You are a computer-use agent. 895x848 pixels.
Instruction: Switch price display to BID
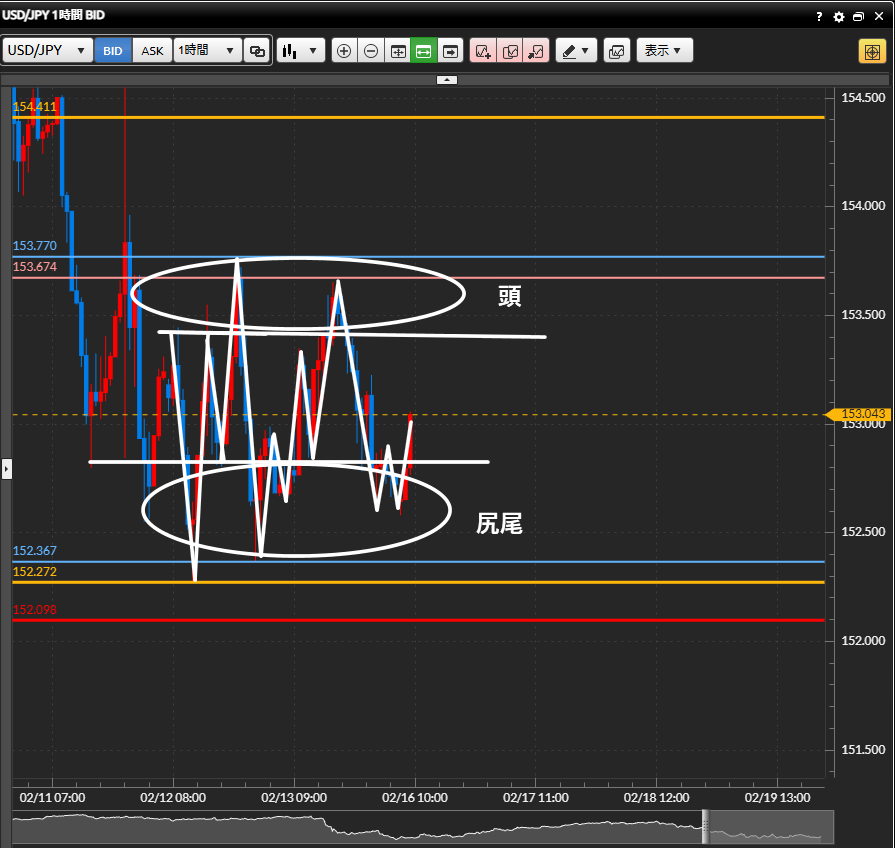click(x=113, y=51)
